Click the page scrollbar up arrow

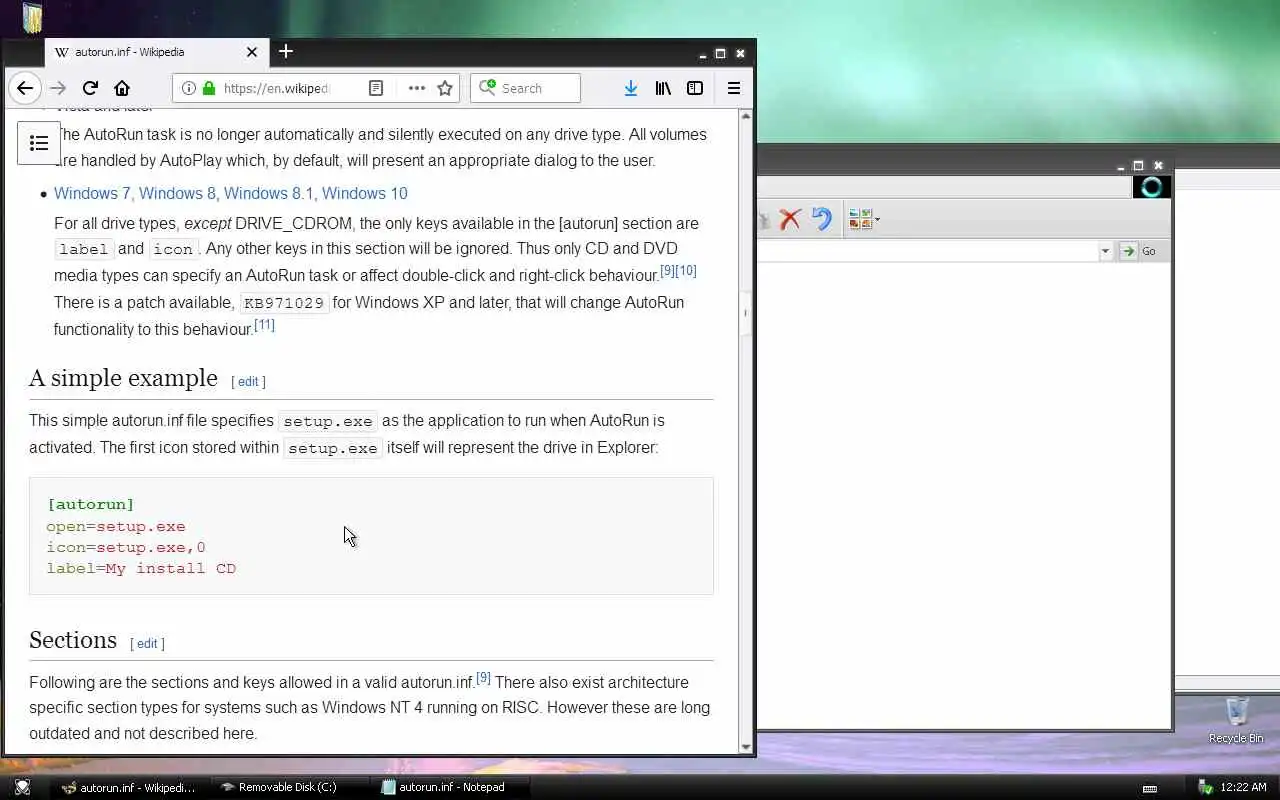[x=745, y=116]
